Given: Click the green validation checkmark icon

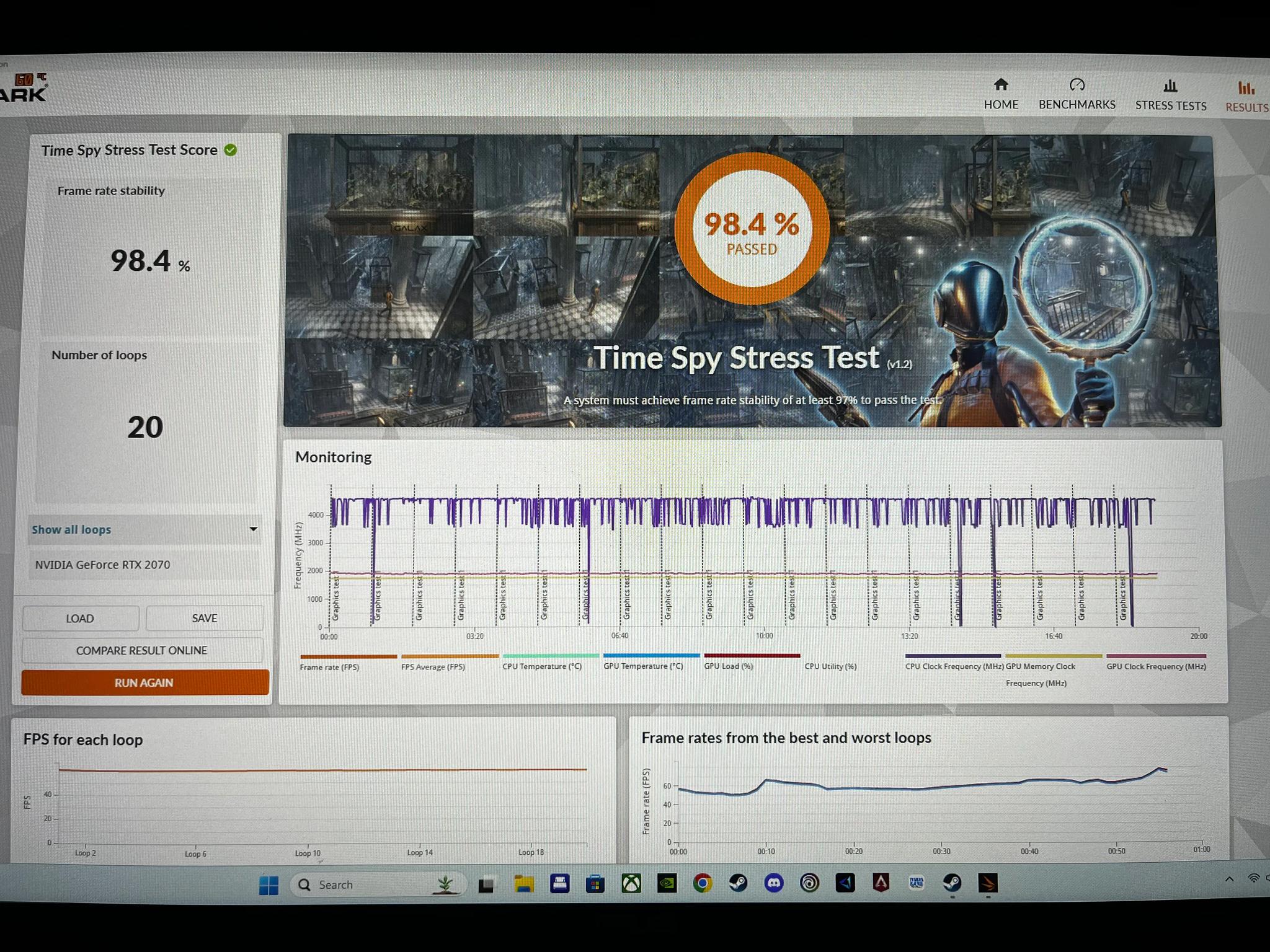Looking at the screenshot, I should pyautogui.click(x=231, y=150).
